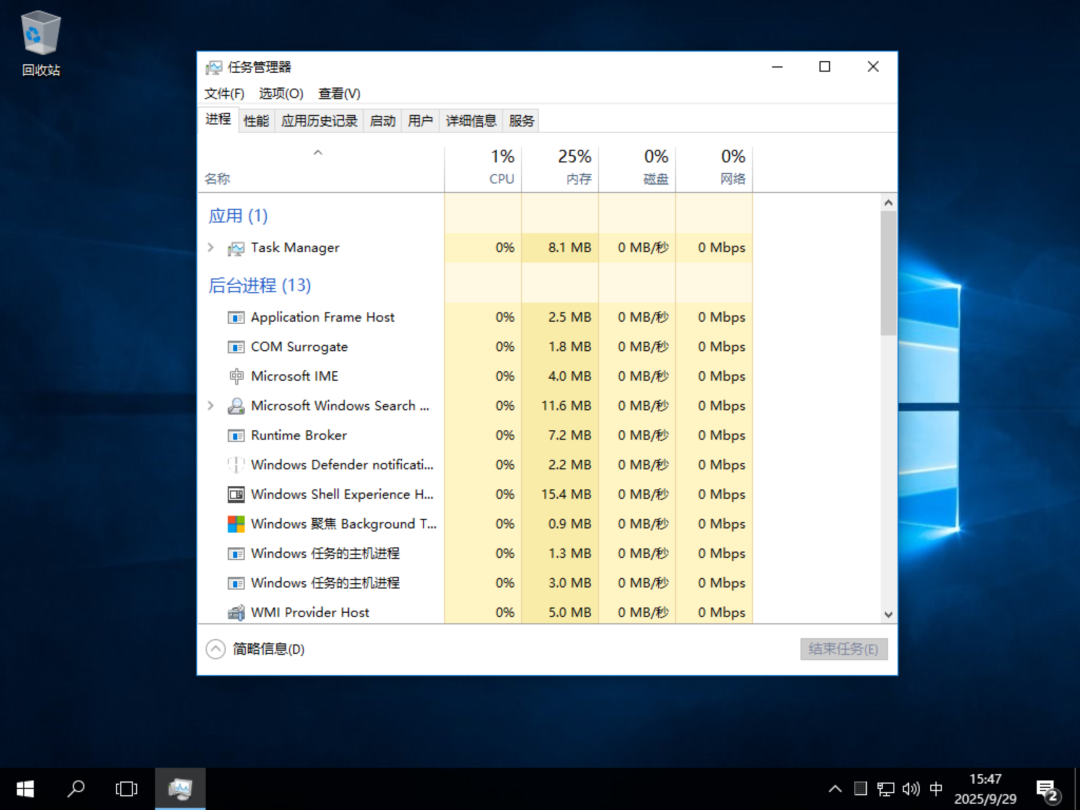Switch to the 性能 tab
1080x810 pixels.
click(256, 121)
